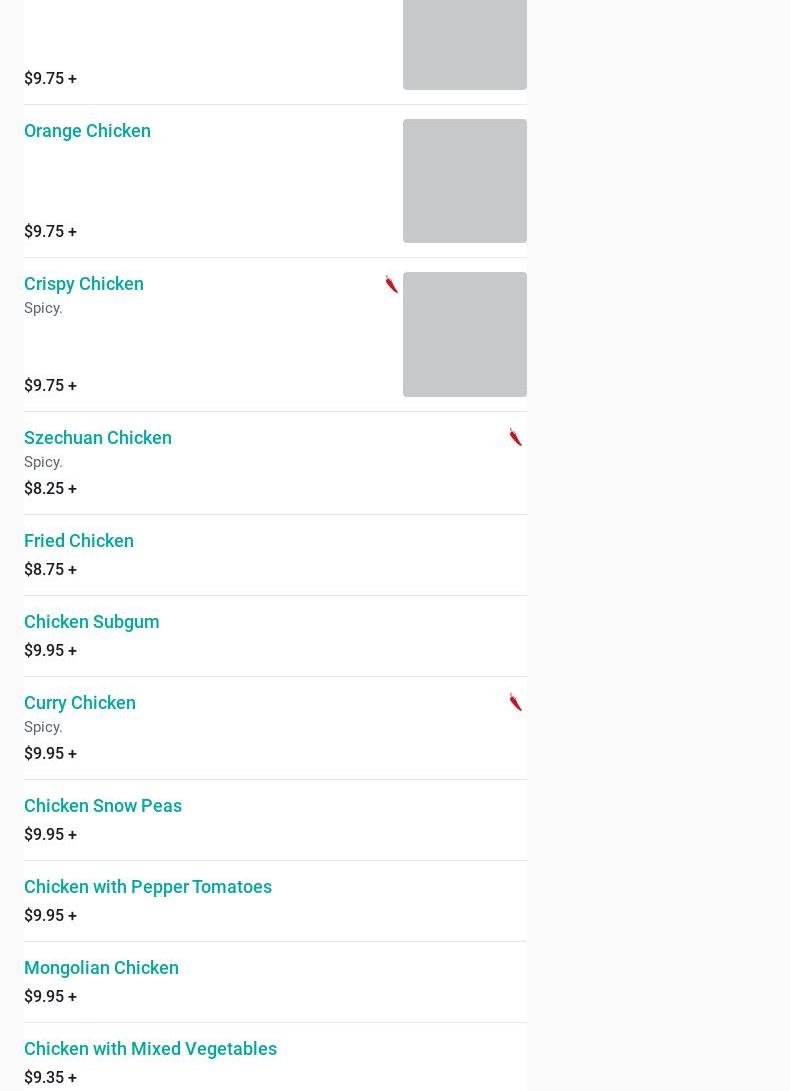The height and width of the screenshot is (1091, 790).
Task: Click the Spicy label under Curry Chicken
Action: click(43, 727)
